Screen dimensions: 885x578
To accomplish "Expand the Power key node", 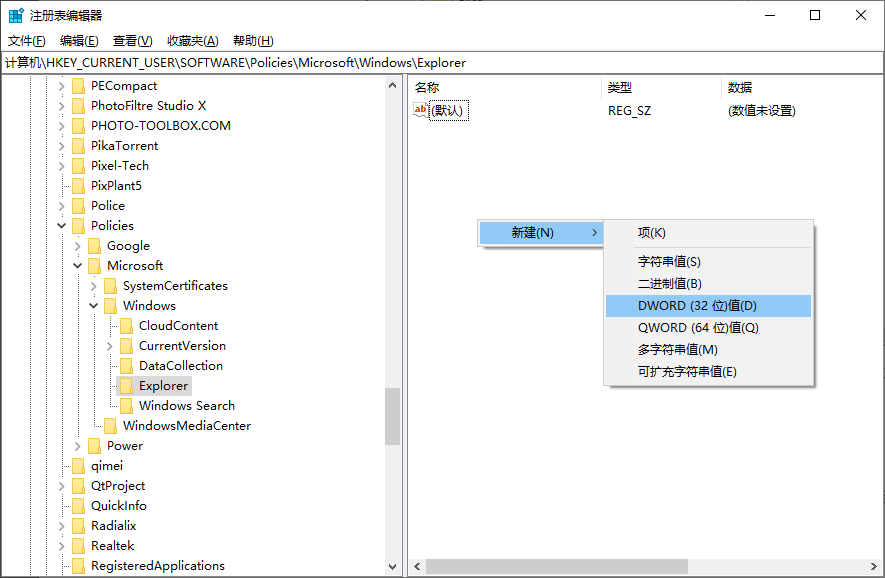I will [x=78, y=446].
